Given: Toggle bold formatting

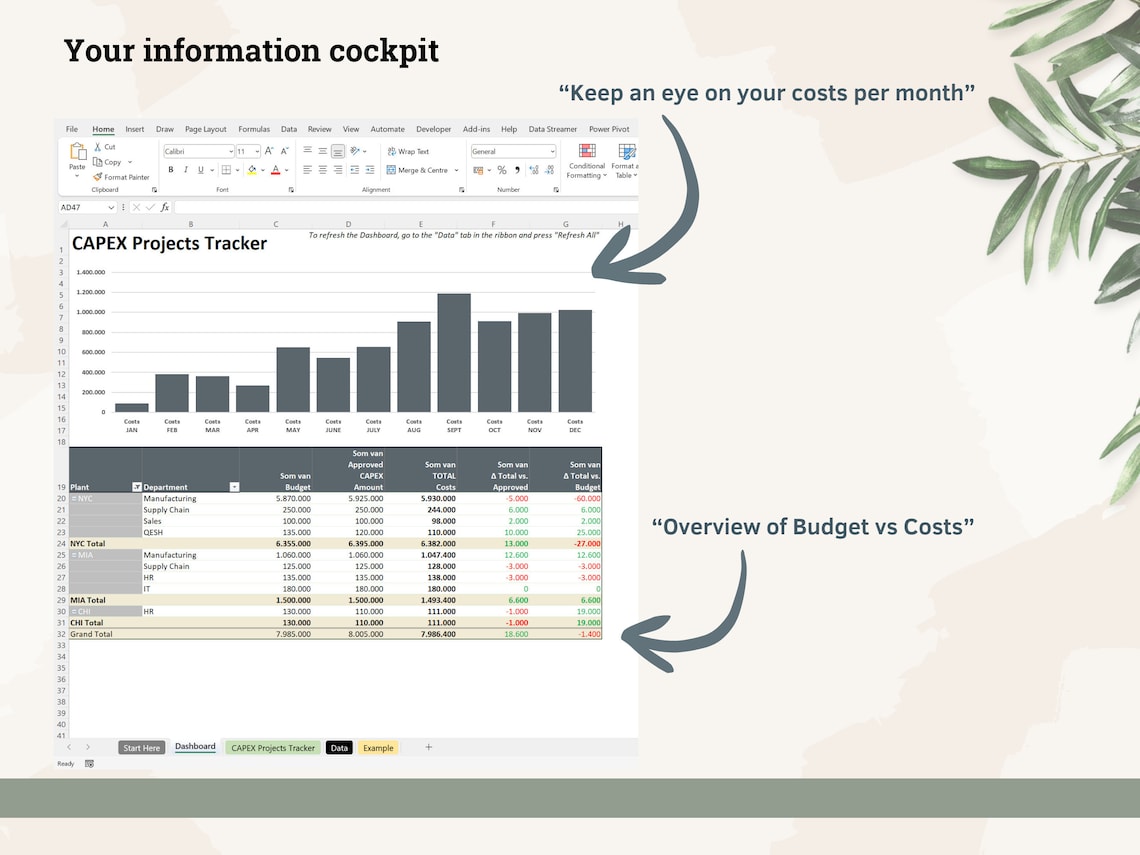Looking at the screenshot, I should [170, 169].
